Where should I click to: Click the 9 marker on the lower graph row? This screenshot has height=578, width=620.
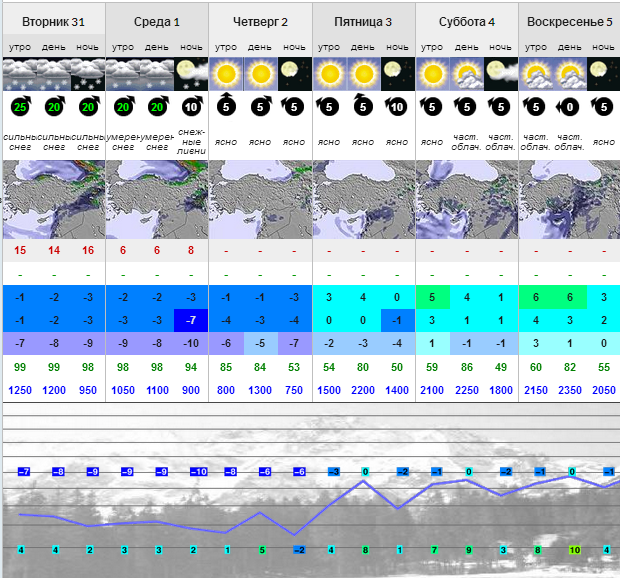click(x=469, y=550)
